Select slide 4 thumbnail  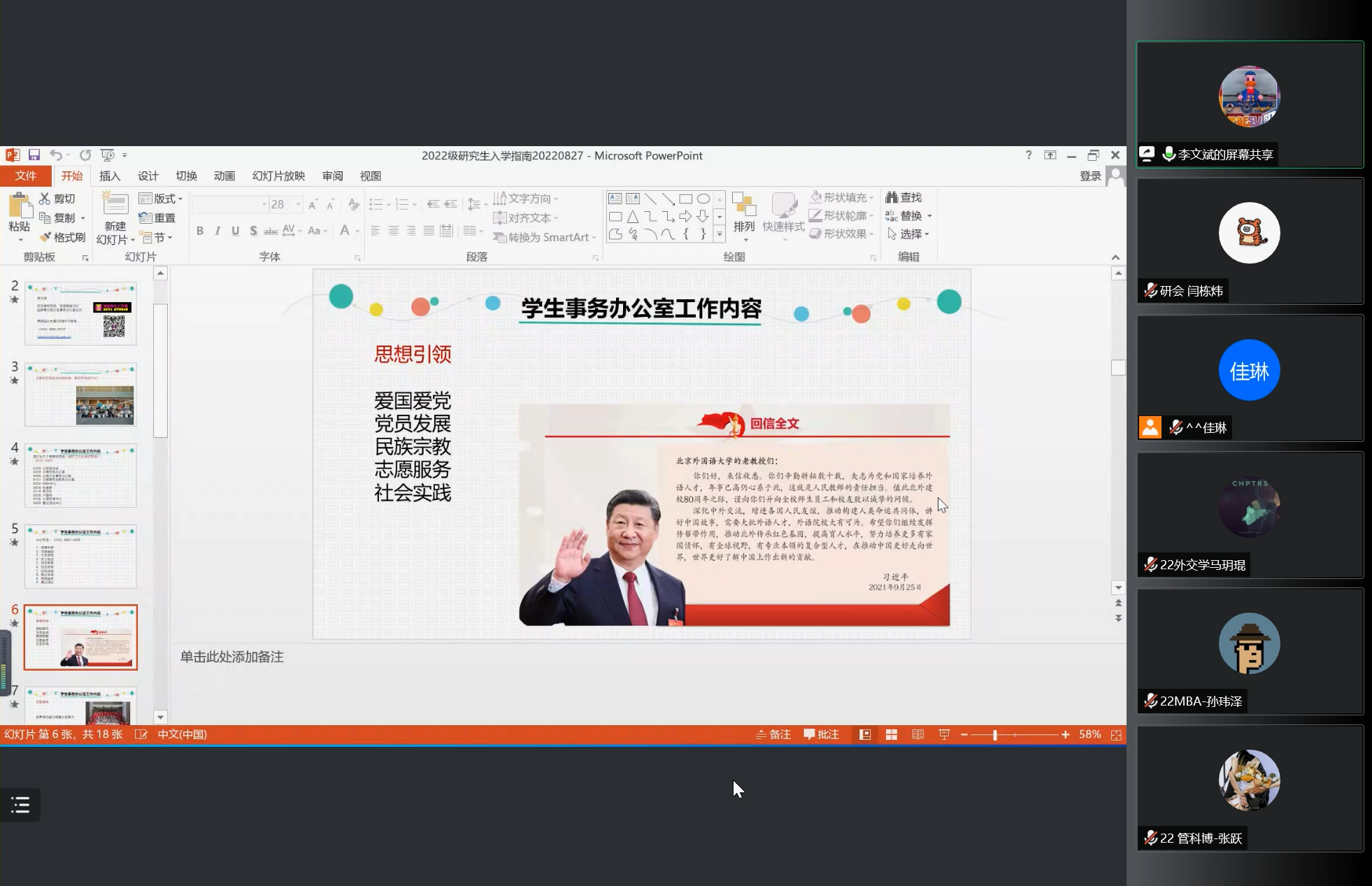point(80,476)
